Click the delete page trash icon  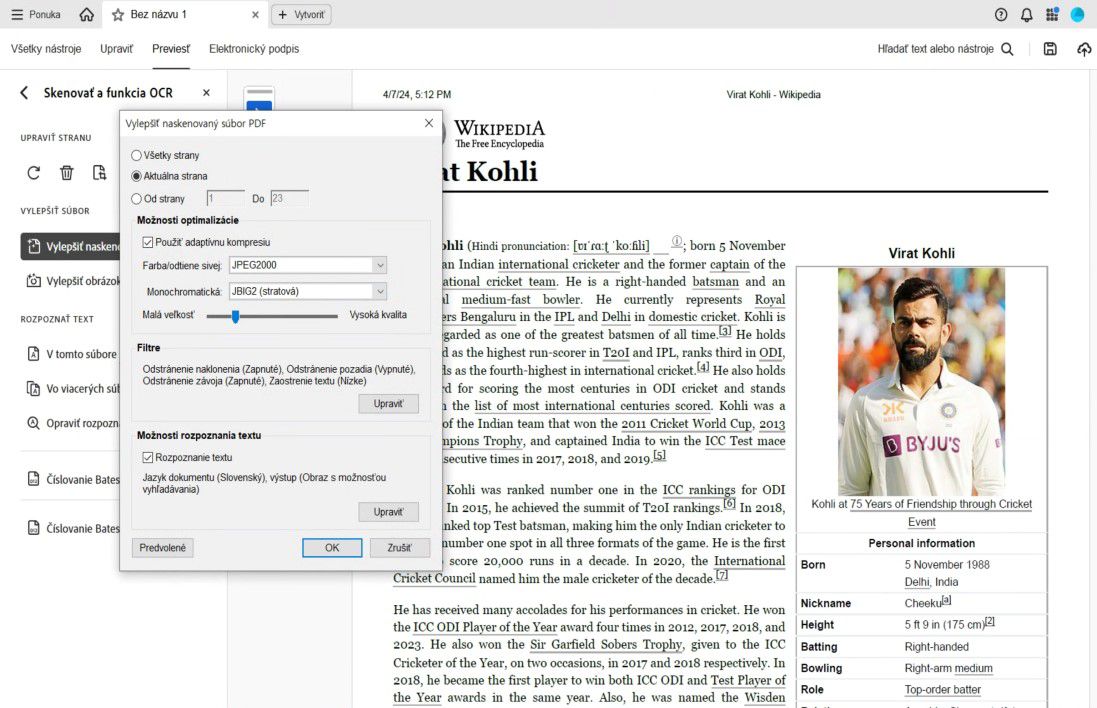point(66,172)
